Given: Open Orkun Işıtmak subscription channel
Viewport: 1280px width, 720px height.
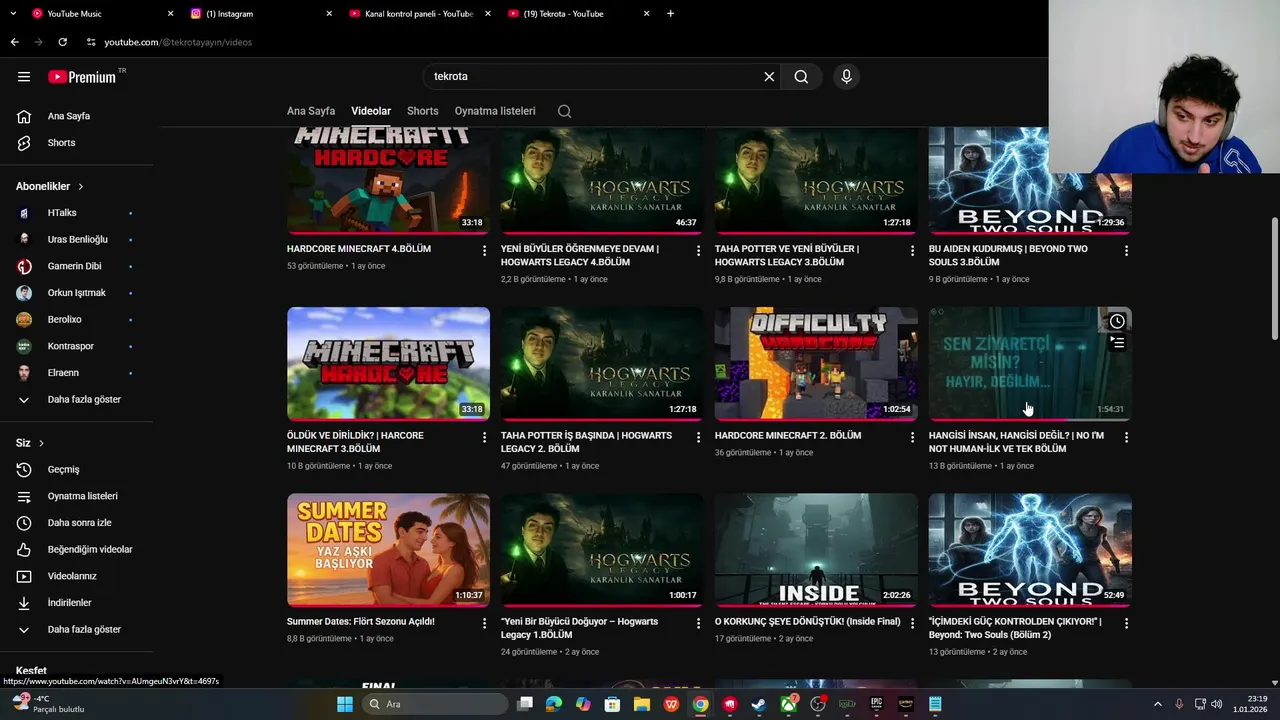Looking at the screenshot, I should 76,293.
